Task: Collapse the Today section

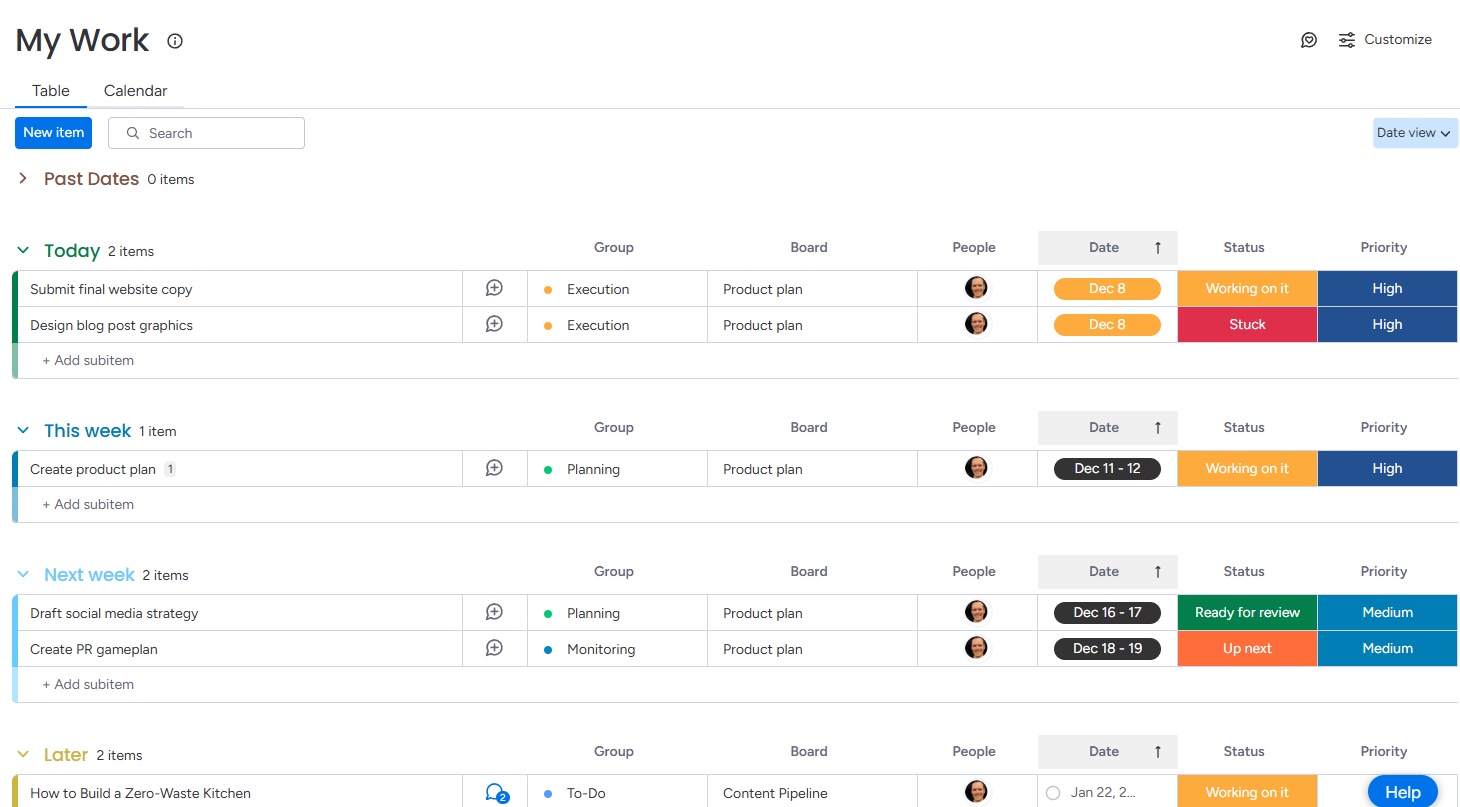Action: [23, 251]
